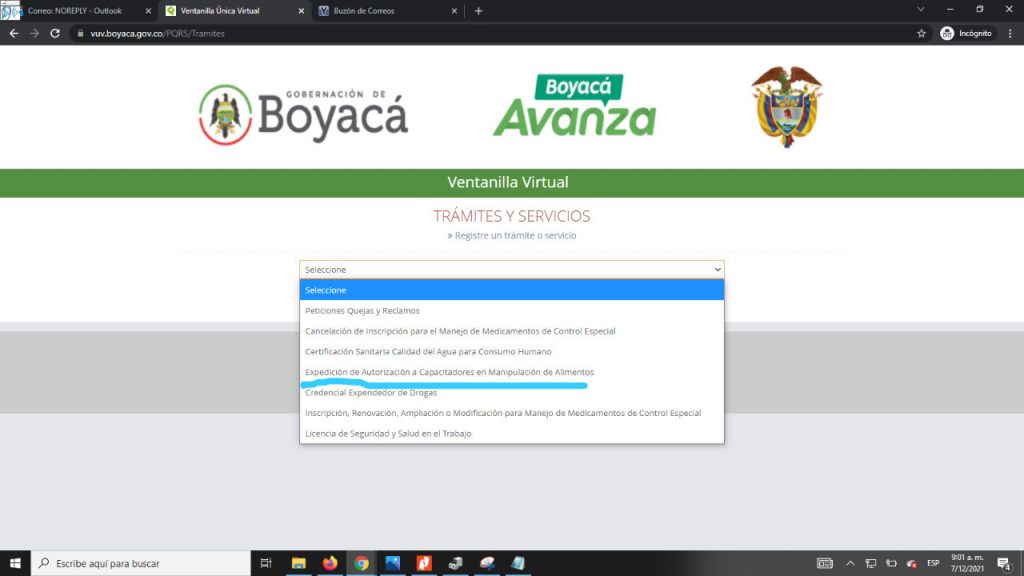Open the notification center icon
1024x576 pixels.
click(1003, 563)
